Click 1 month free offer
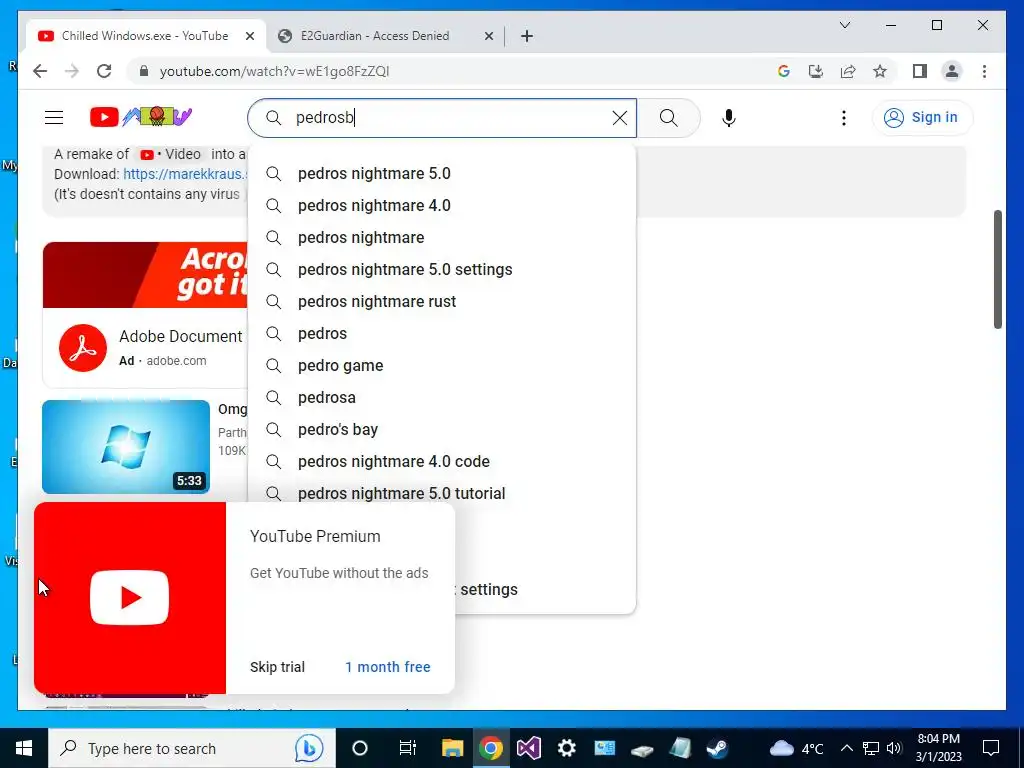The height and width of the screenshot is (768, 1024). click(388, 667)
